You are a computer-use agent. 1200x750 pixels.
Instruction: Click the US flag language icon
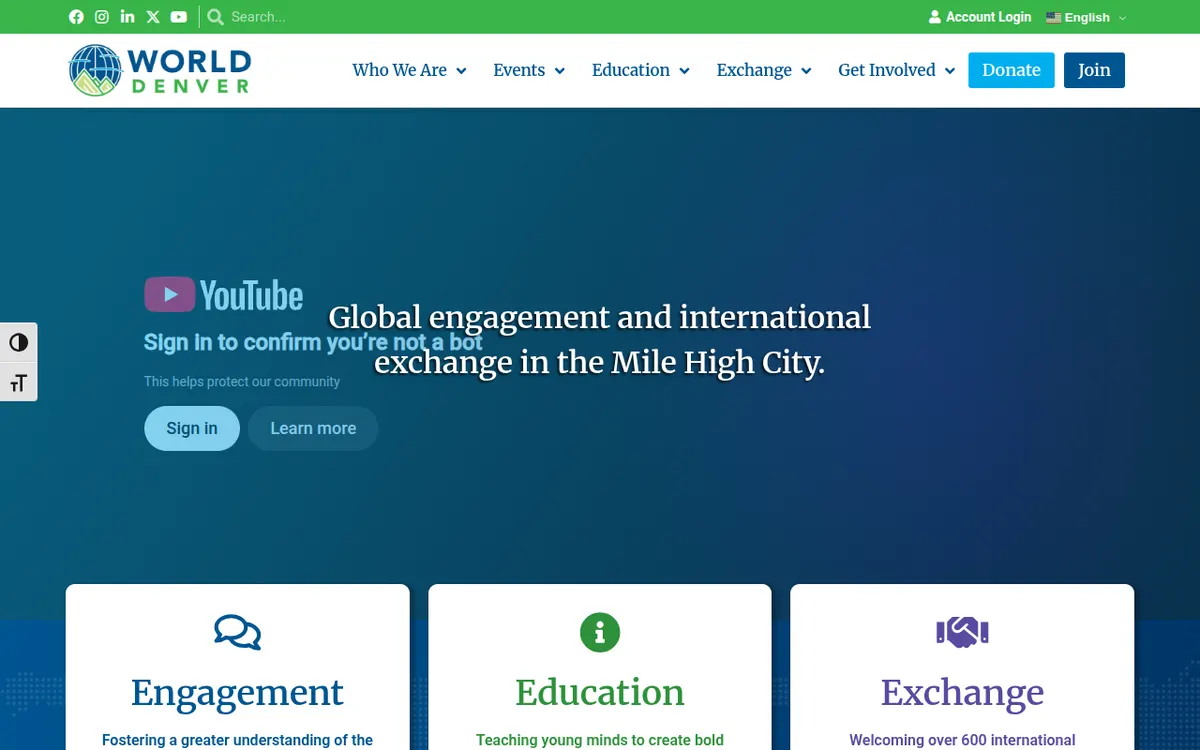pos(1053,17)
